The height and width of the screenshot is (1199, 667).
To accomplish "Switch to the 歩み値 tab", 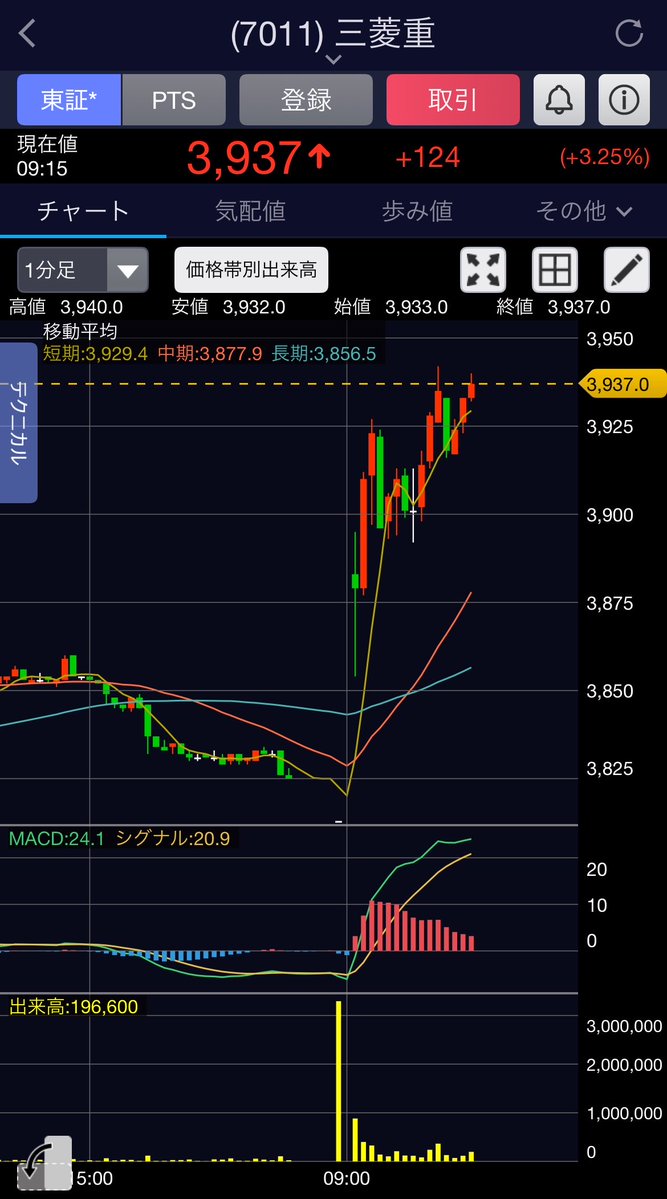I will point(417,211).
